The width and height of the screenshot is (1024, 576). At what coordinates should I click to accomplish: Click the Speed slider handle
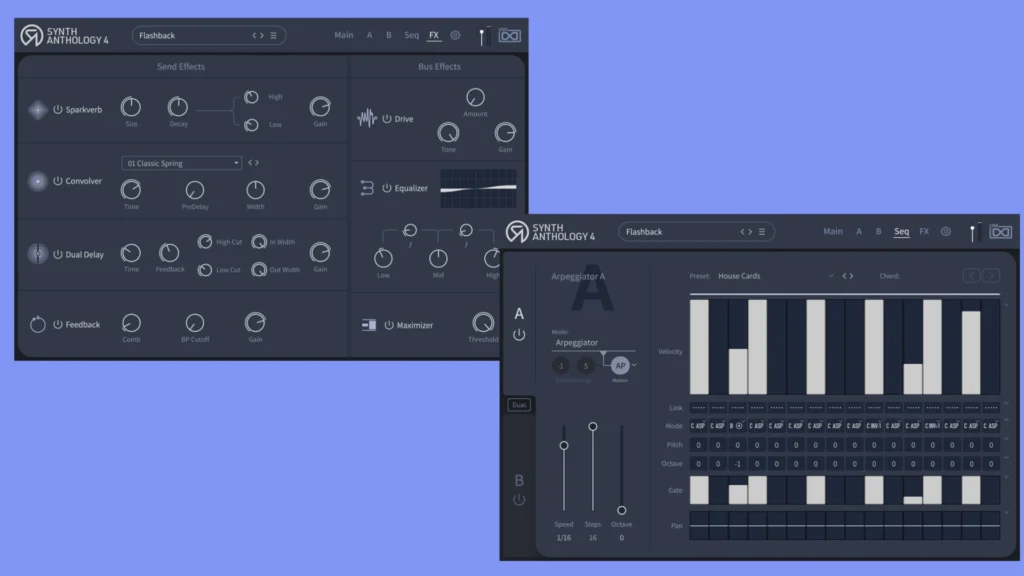pyautogui.click(x=564, y=445)
